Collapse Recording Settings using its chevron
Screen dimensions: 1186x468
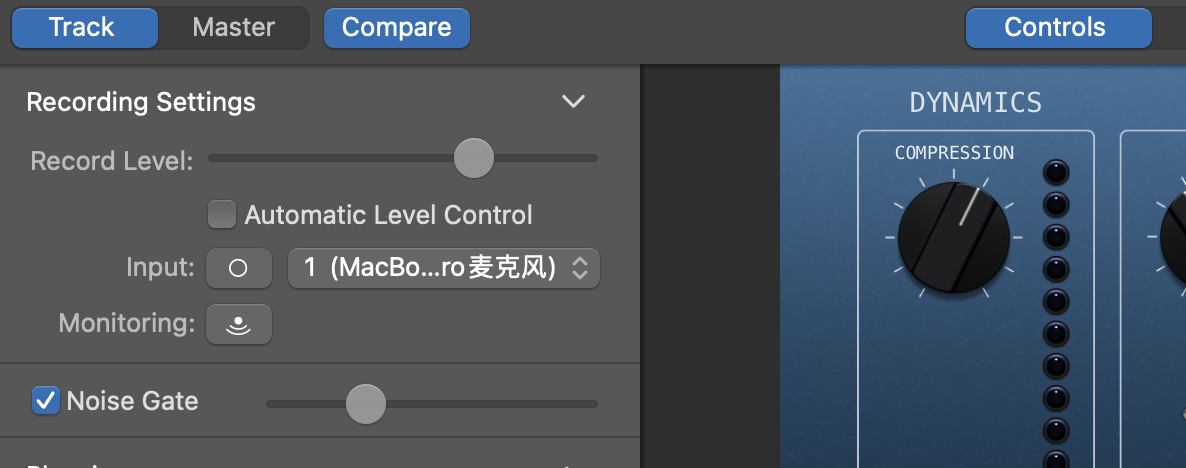pos(572,102)
